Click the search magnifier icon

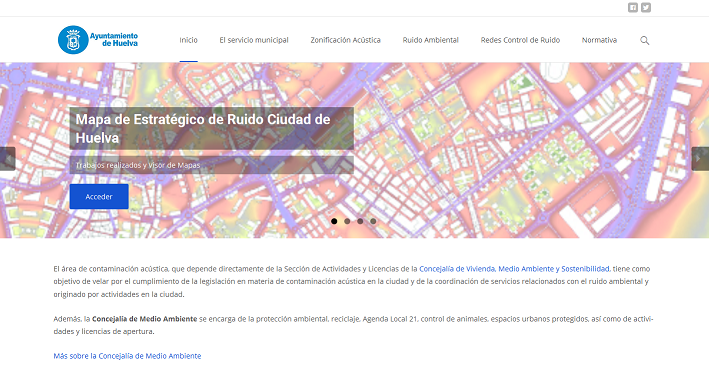pos(644,41)
